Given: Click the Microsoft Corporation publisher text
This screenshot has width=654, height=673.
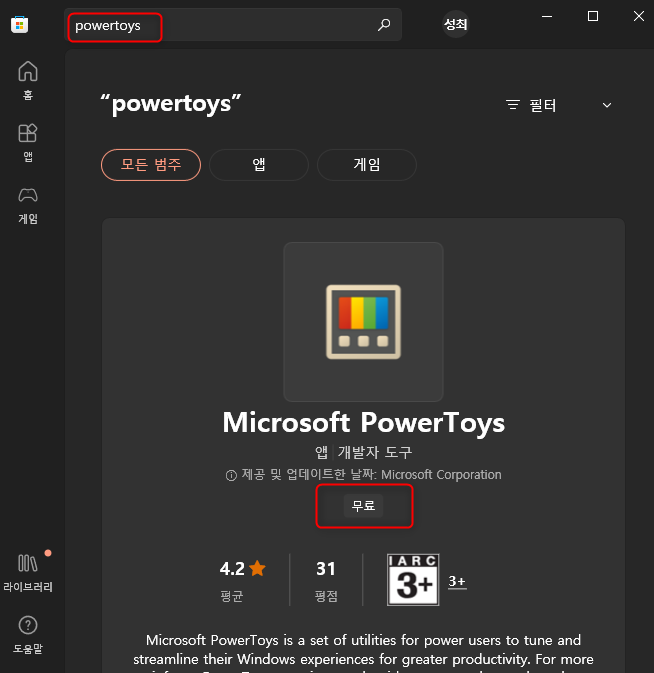Looking at the screenshot, I should 441,475.
